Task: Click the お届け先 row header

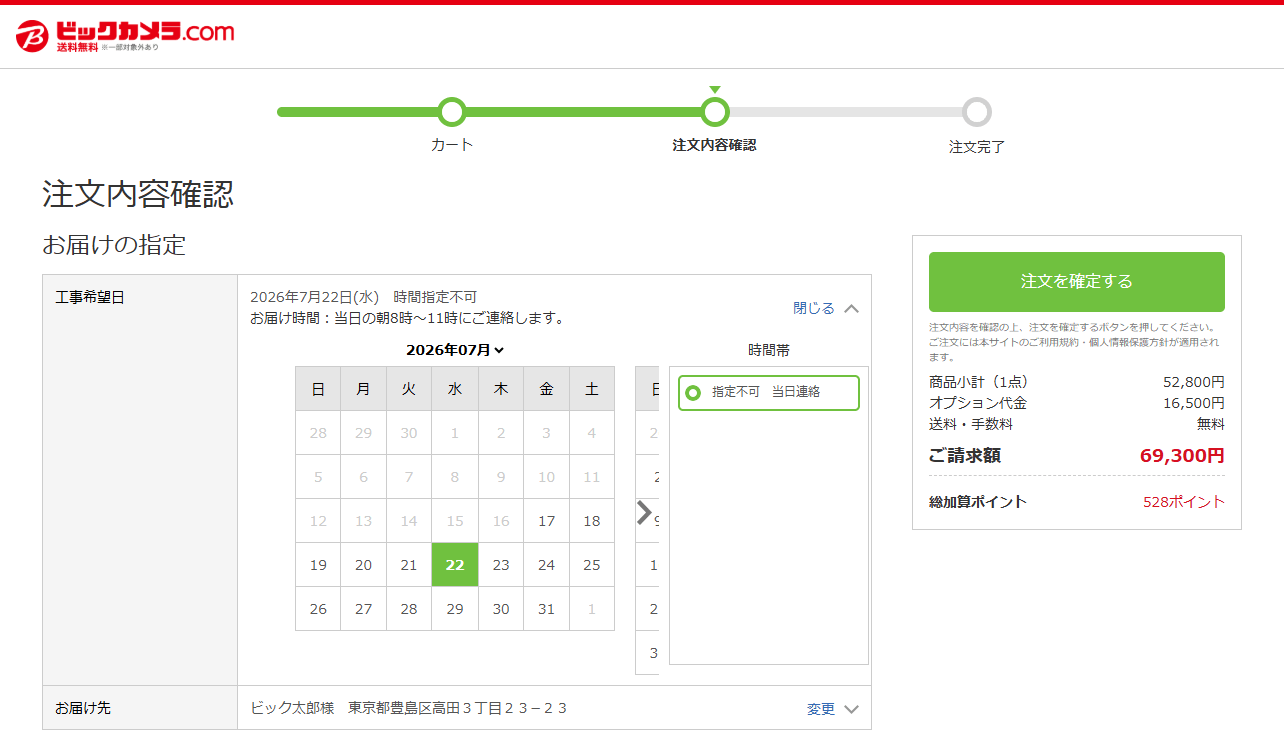Action: pyautogui.click(x=140, y=708)
